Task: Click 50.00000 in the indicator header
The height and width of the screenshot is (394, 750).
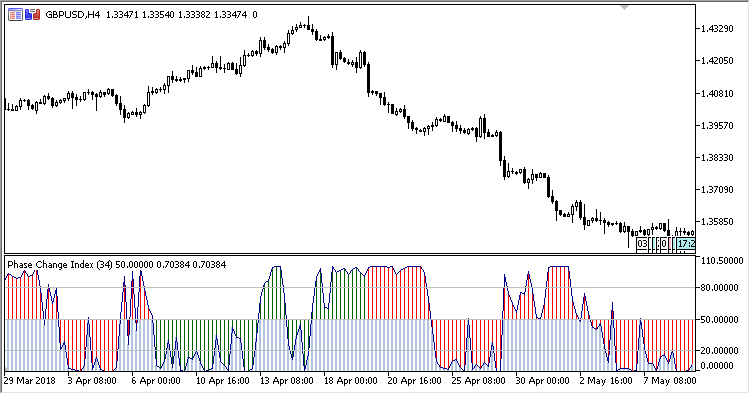Action: [134, 265]
